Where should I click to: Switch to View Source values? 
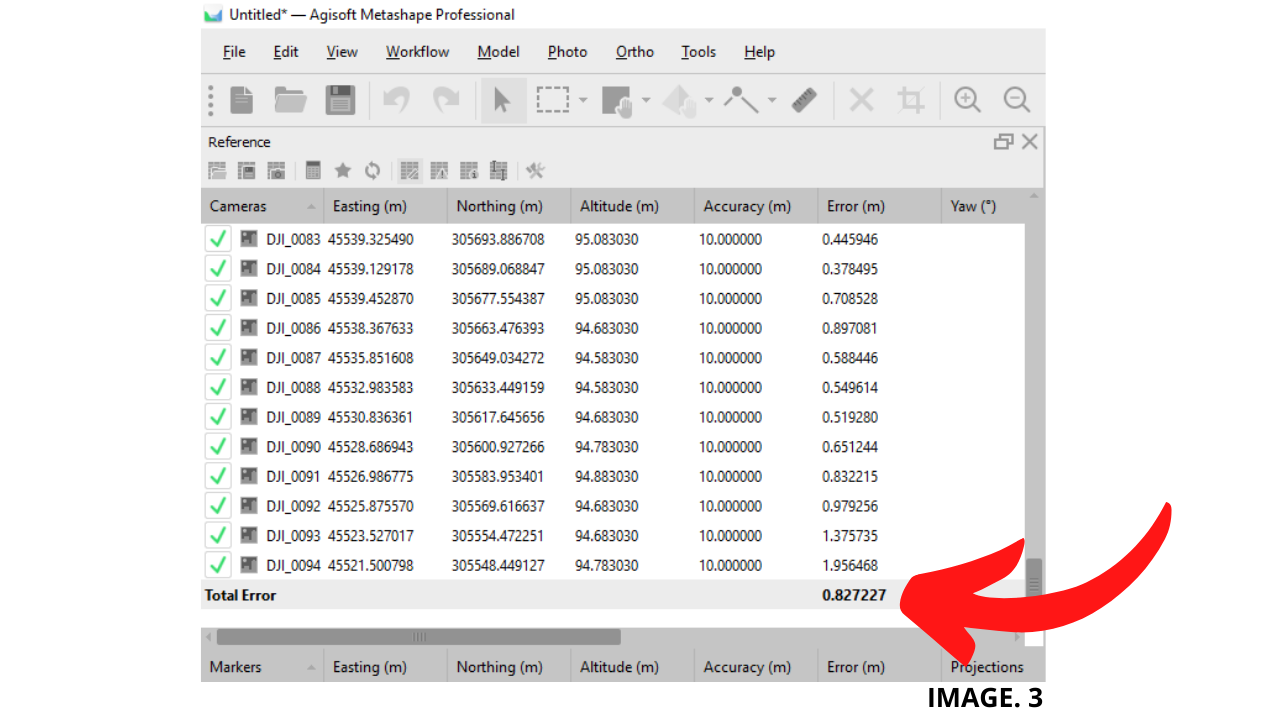coord(409,171)
